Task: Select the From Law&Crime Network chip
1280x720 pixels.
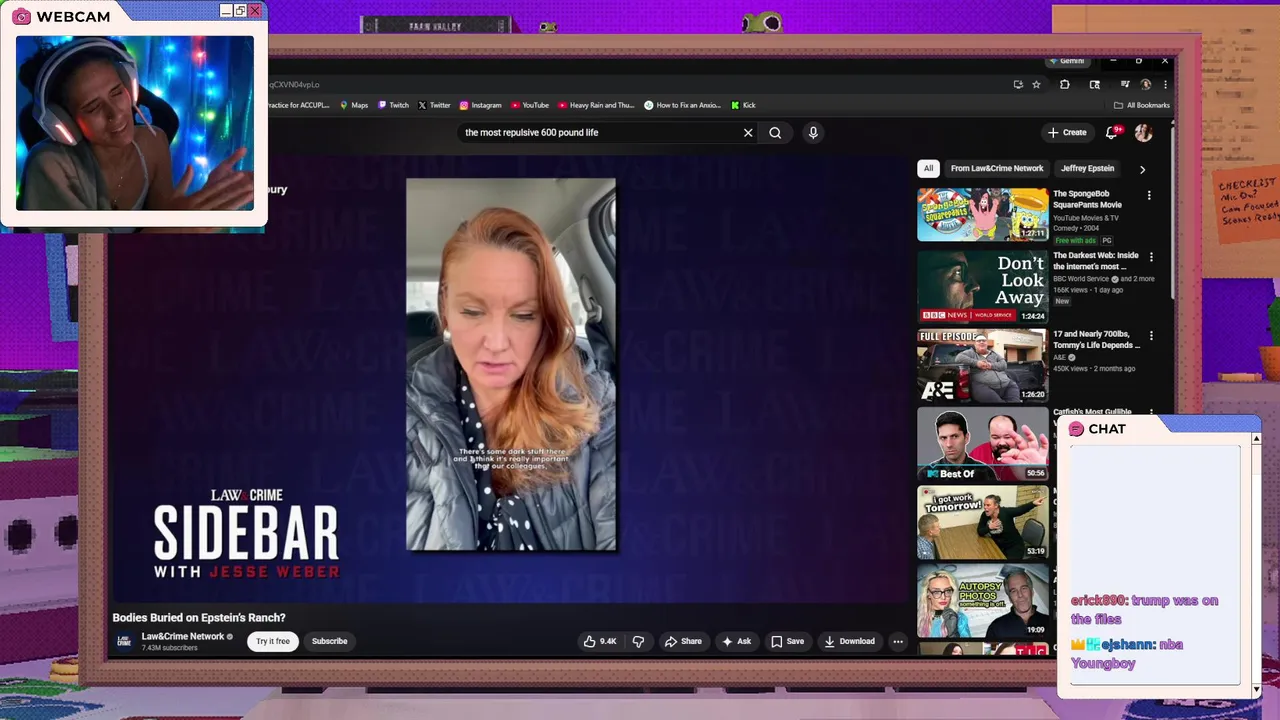Action: click(997, 168)
